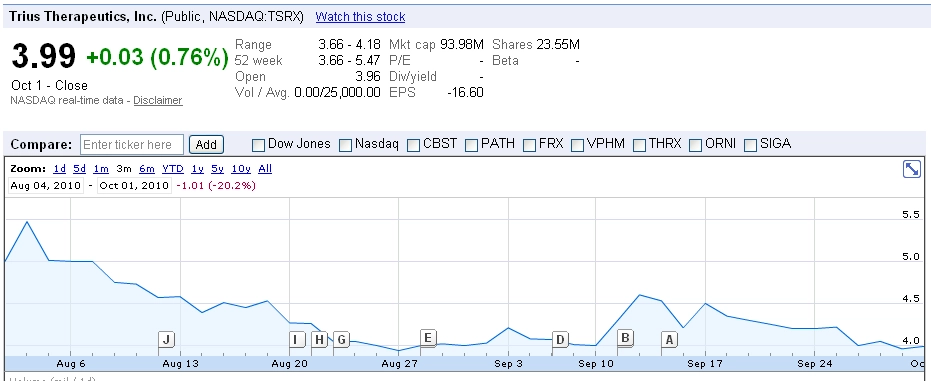This screenshot has height=381, width=931.
Task: Enable Dow Jones comparison checkbox
Action: tap(258, 145)
